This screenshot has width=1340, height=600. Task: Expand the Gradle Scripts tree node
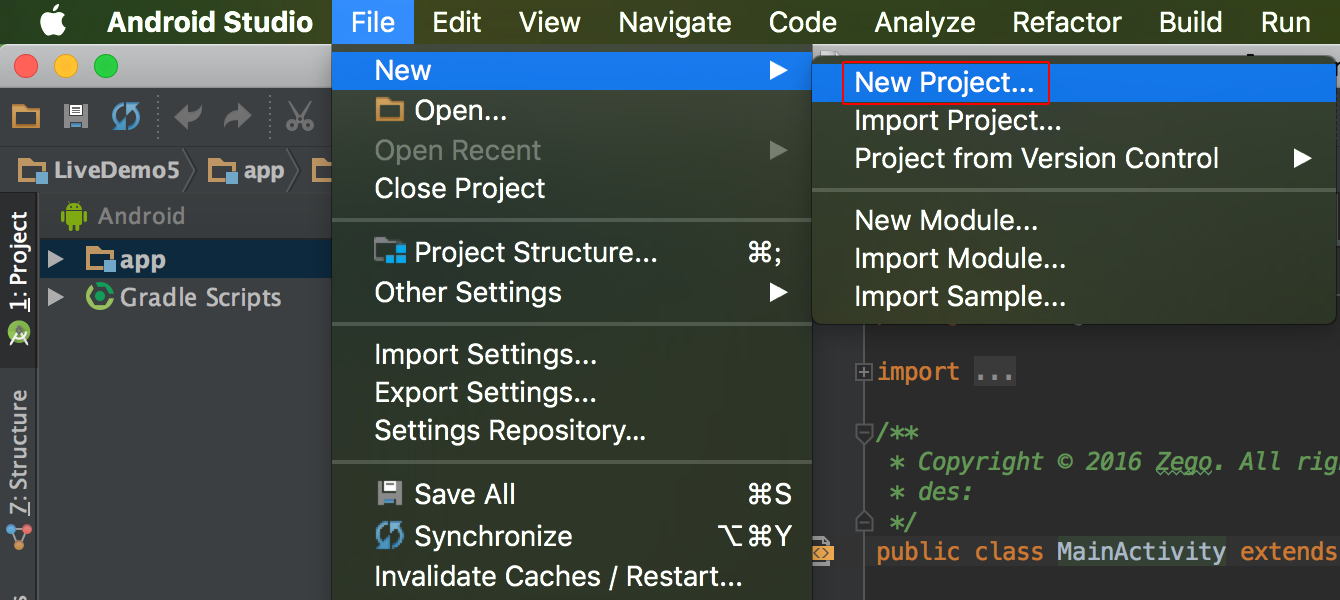click(56, 297)
